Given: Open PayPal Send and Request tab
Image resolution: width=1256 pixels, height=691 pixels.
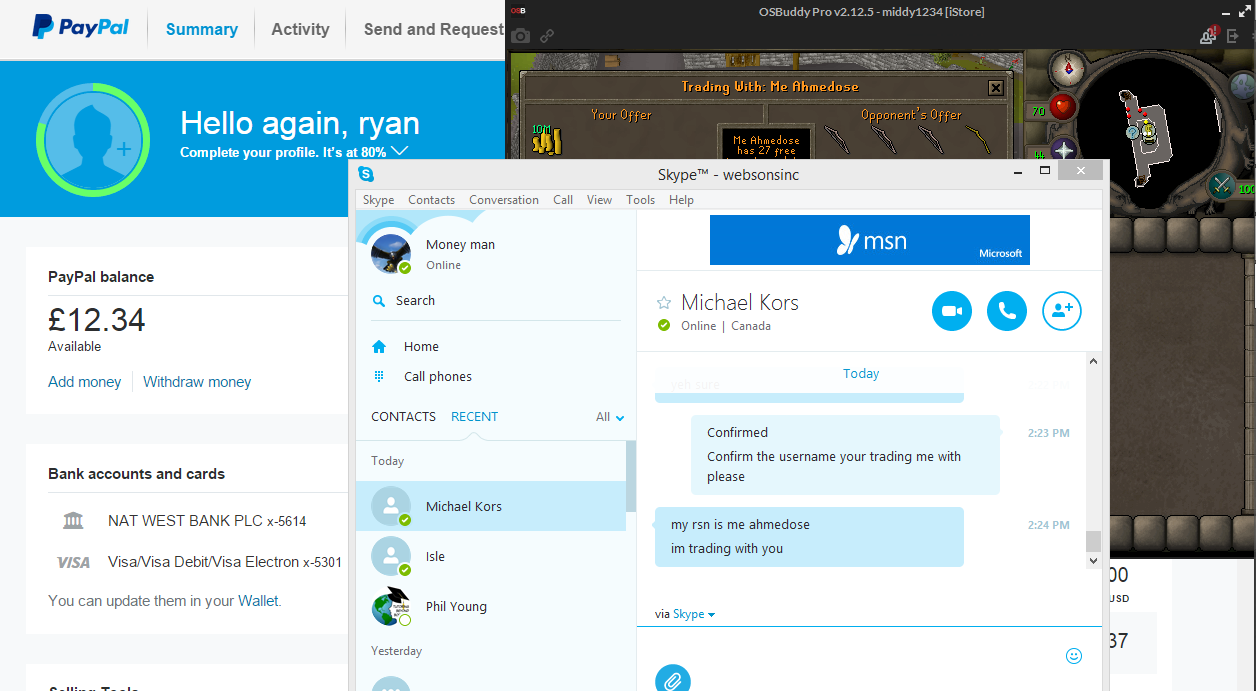Looking at the screenshot, I should (x=434, y=29).
